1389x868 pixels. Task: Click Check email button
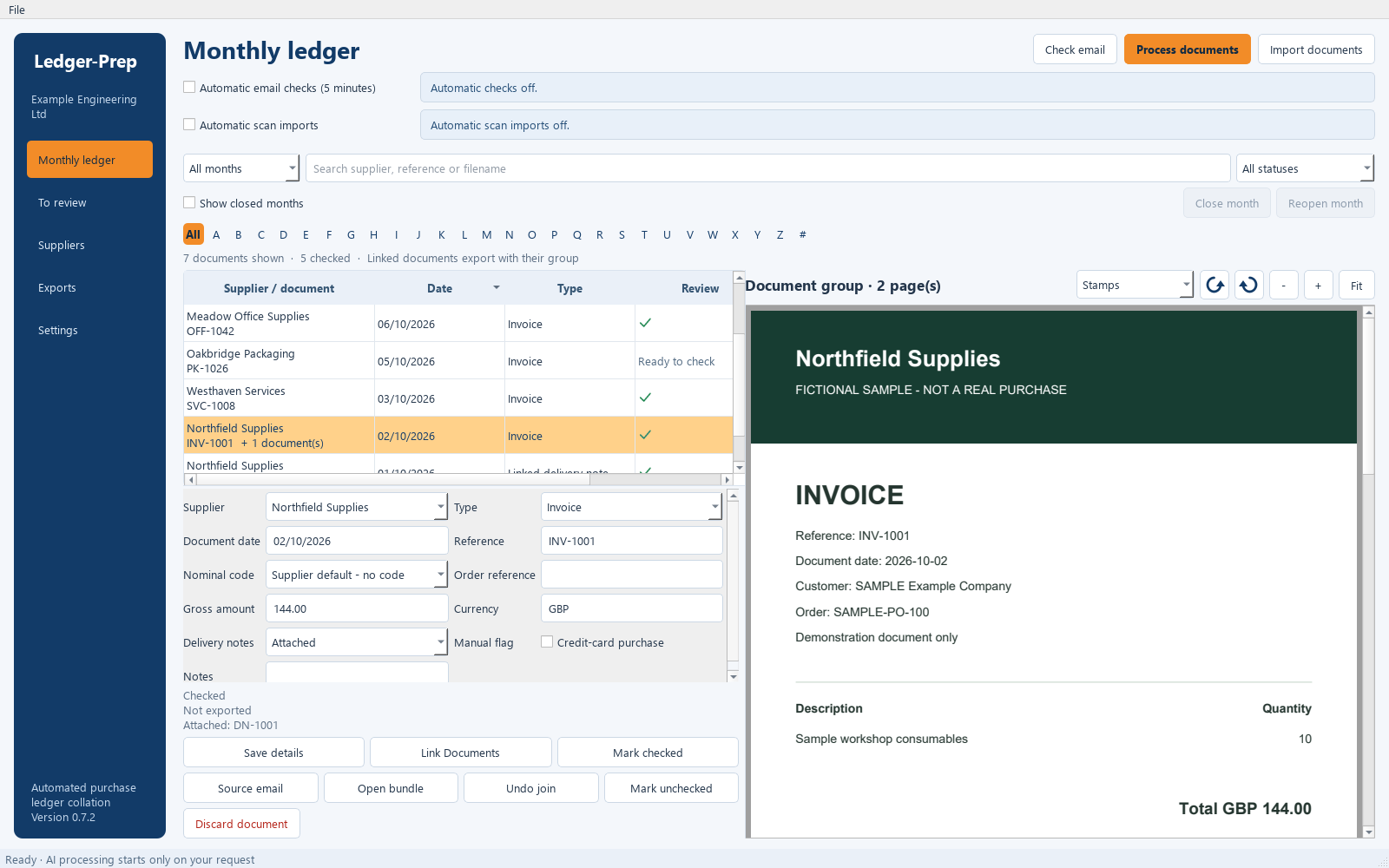tap(1075, 49)
